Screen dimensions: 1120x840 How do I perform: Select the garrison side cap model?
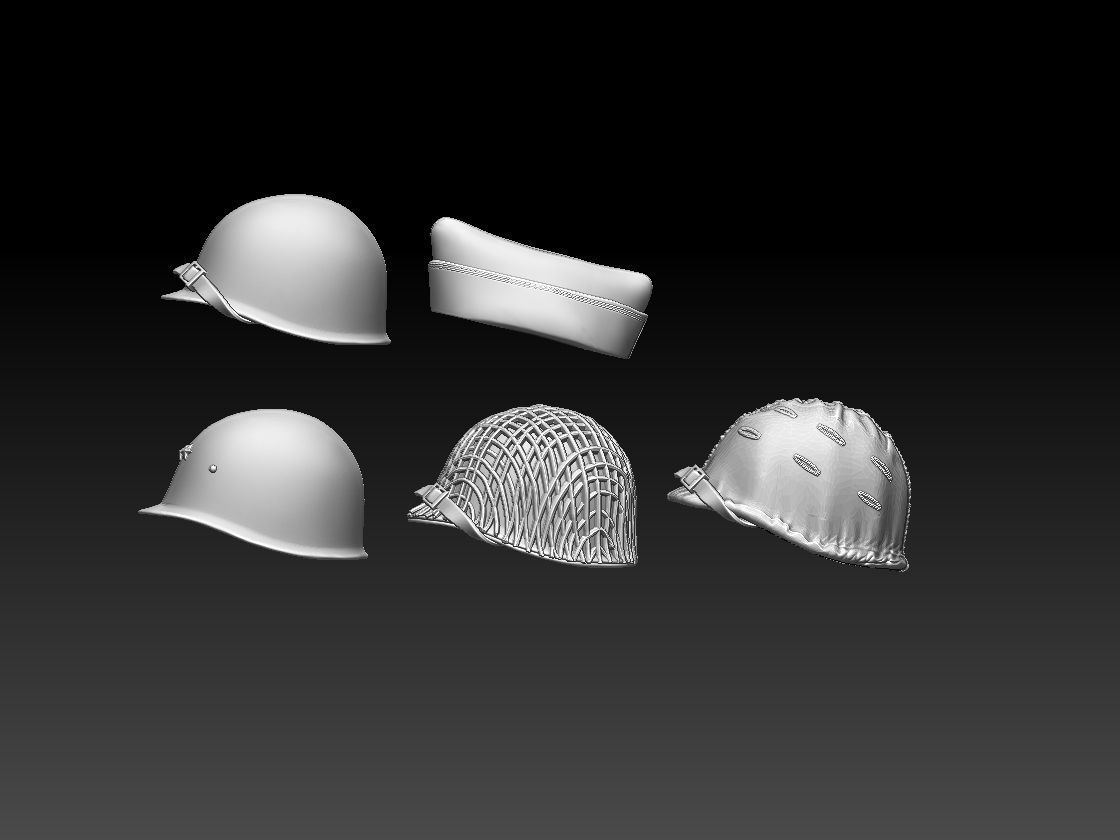coord(541,287)
